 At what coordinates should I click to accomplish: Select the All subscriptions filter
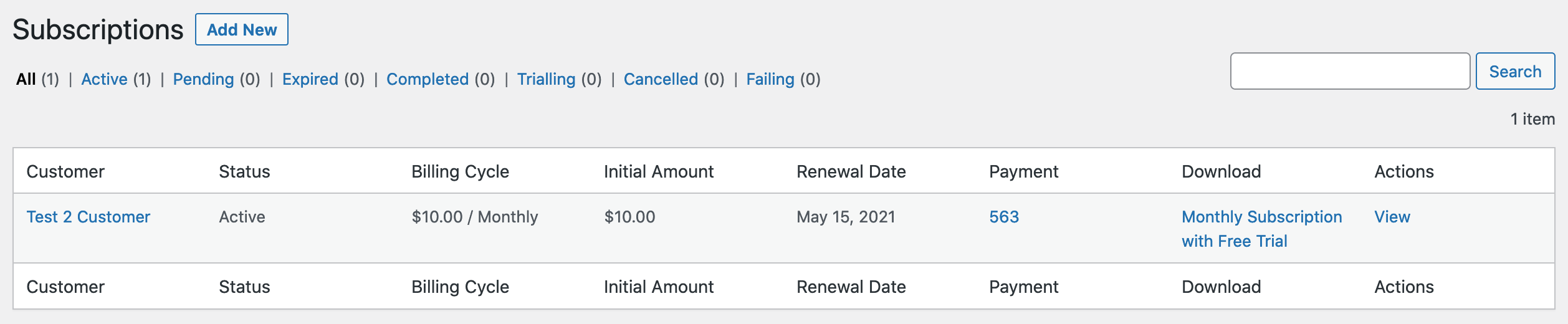pyautogui.click(x=26, y=80)
